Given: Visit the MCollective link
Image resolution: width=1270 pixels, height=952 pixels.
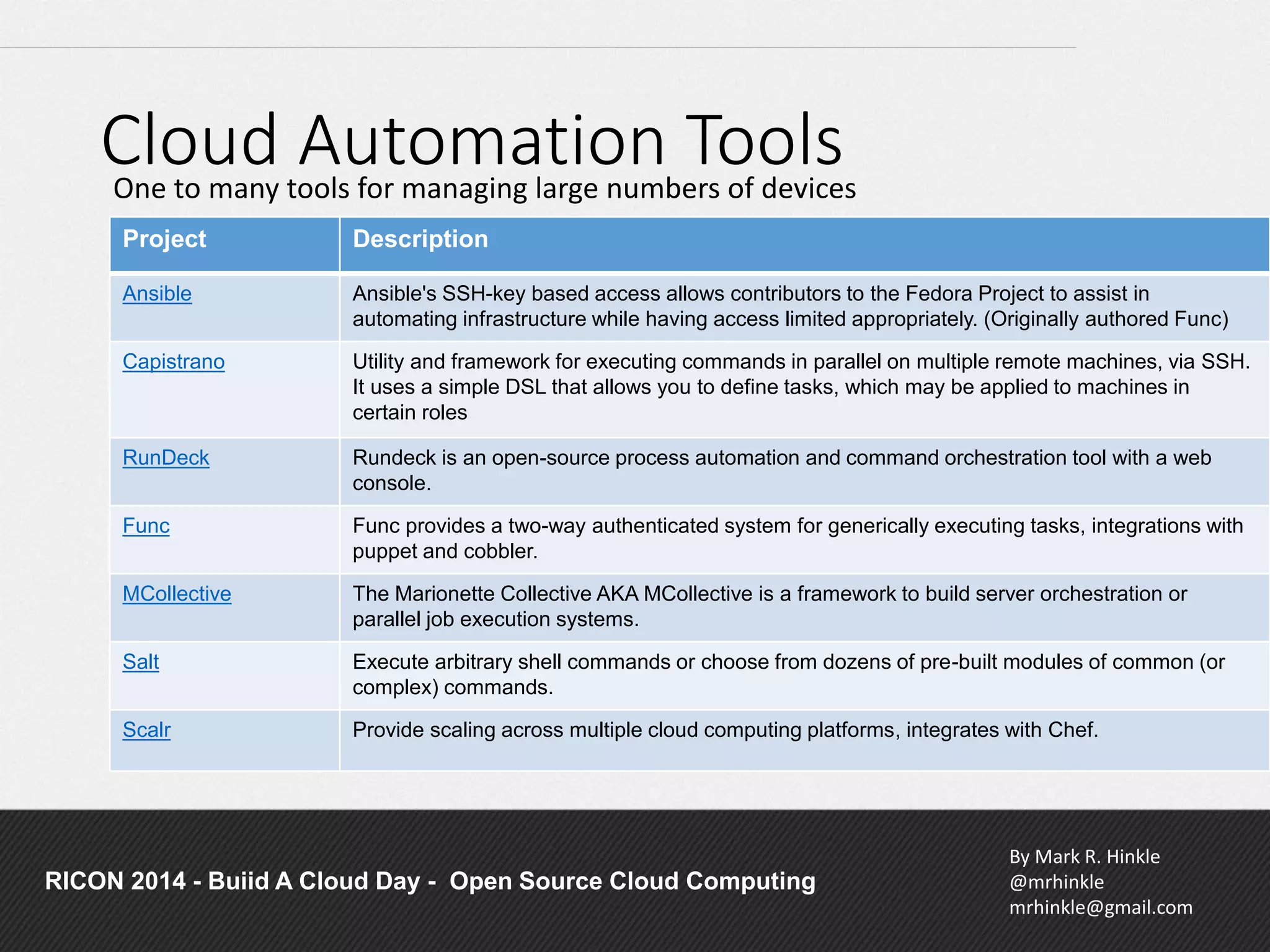Looking at the screenshot, I should pyautogui.click(x=177, y=594).
